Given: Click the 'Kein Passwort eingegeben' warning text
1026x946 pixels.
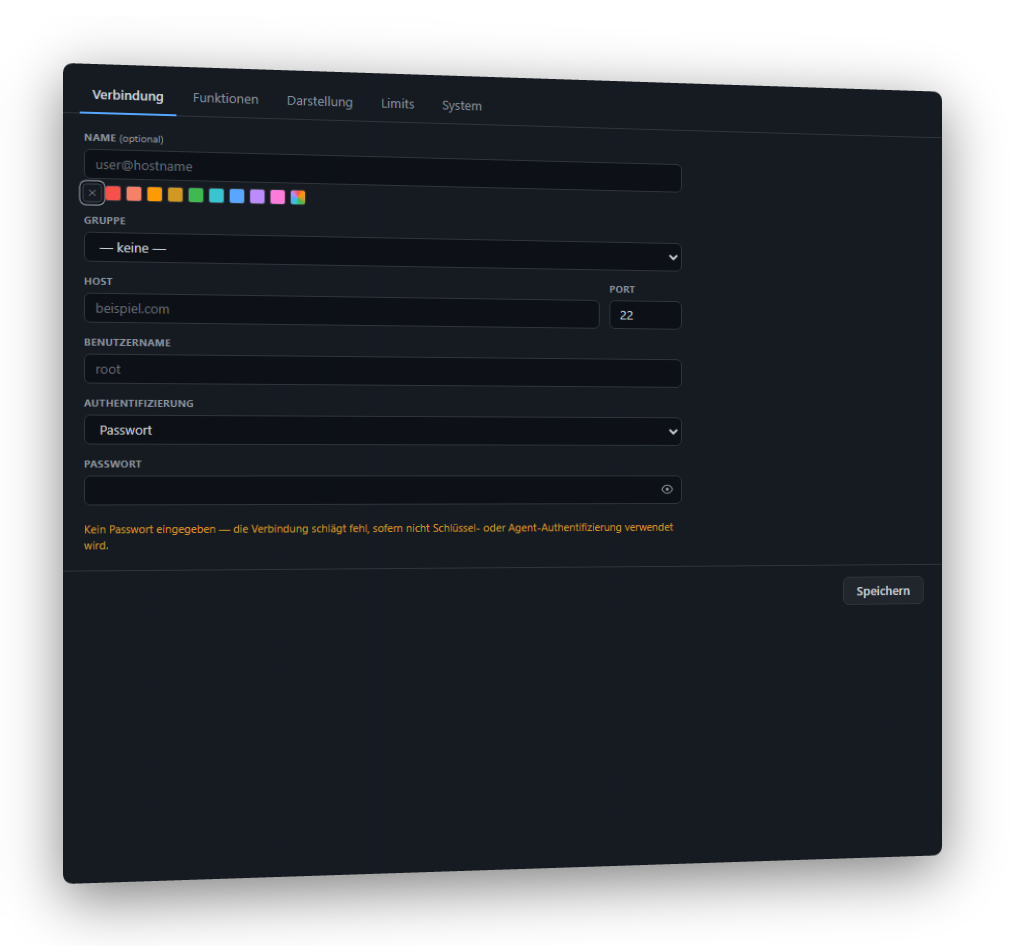Looking at the screenshot, I should (x=378, y=536).
